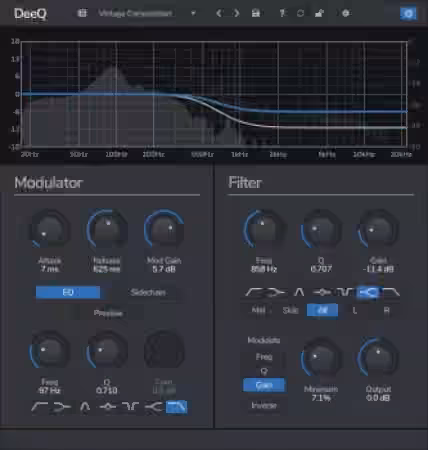Switch modulator source to Sidechain

tap(148, 292)
